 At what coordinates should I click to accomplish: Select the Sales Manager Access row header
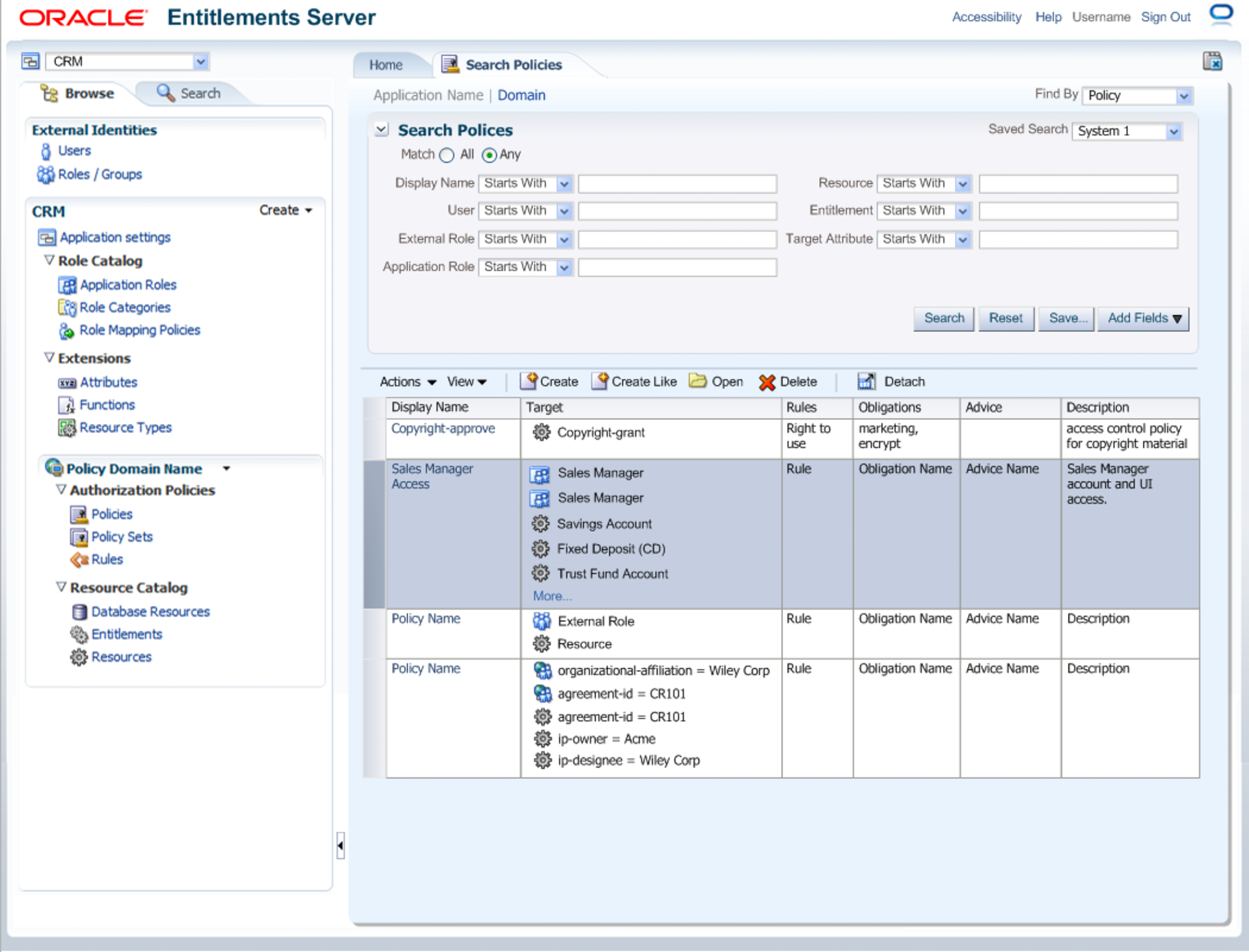click(375, 534)
